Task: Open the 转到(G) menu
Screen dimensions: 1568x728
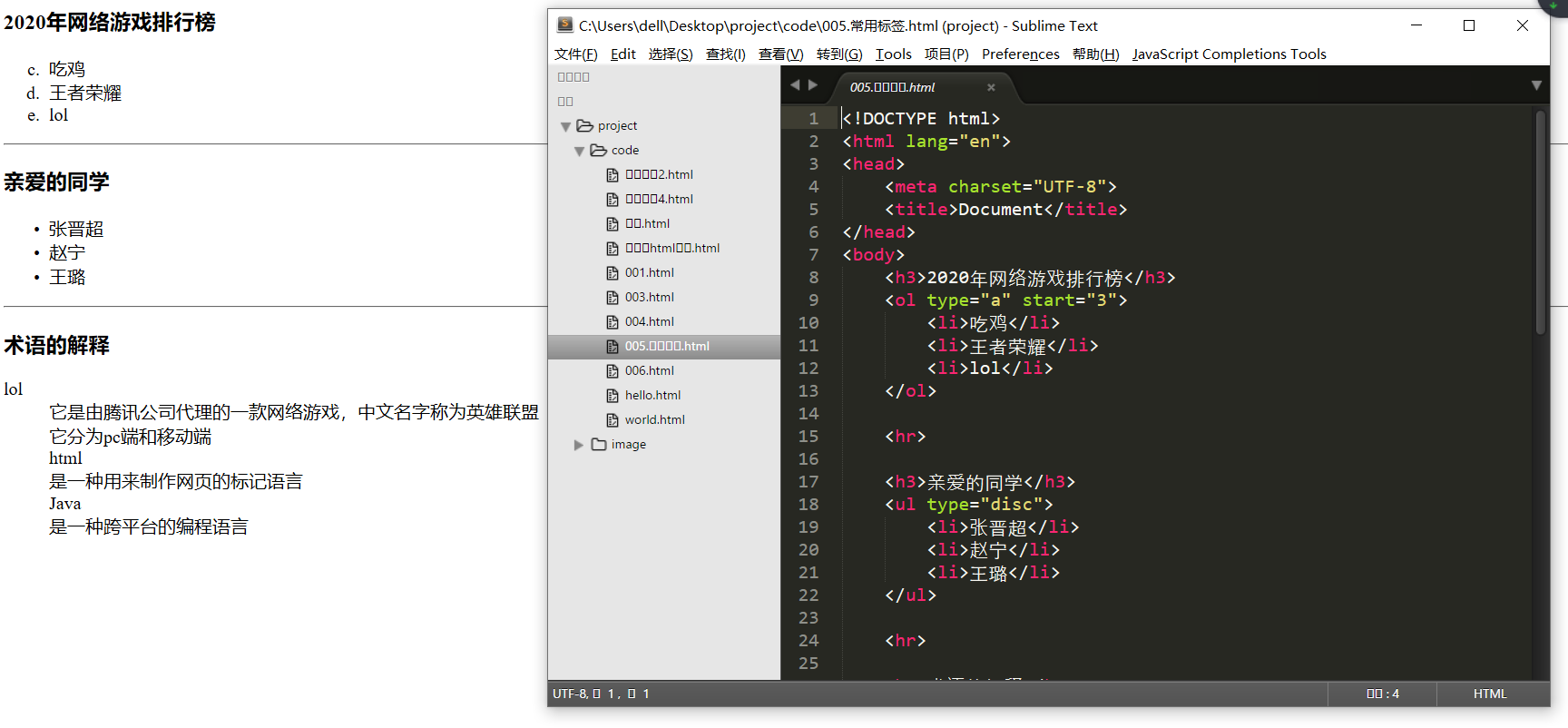Action: [x=839, y=54]
